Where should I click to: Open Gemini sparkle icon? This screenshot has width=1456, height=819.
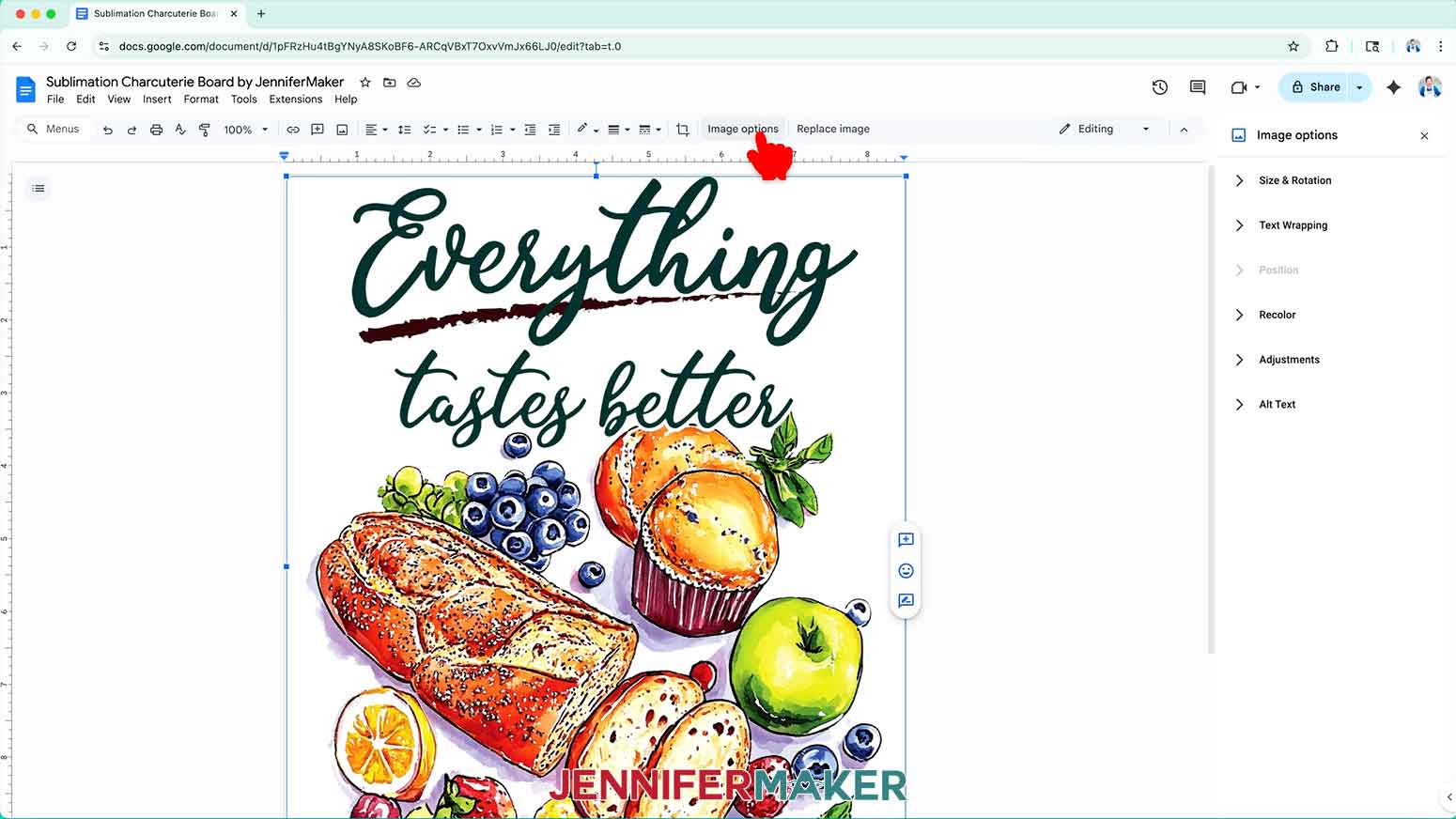[1393, 87]
